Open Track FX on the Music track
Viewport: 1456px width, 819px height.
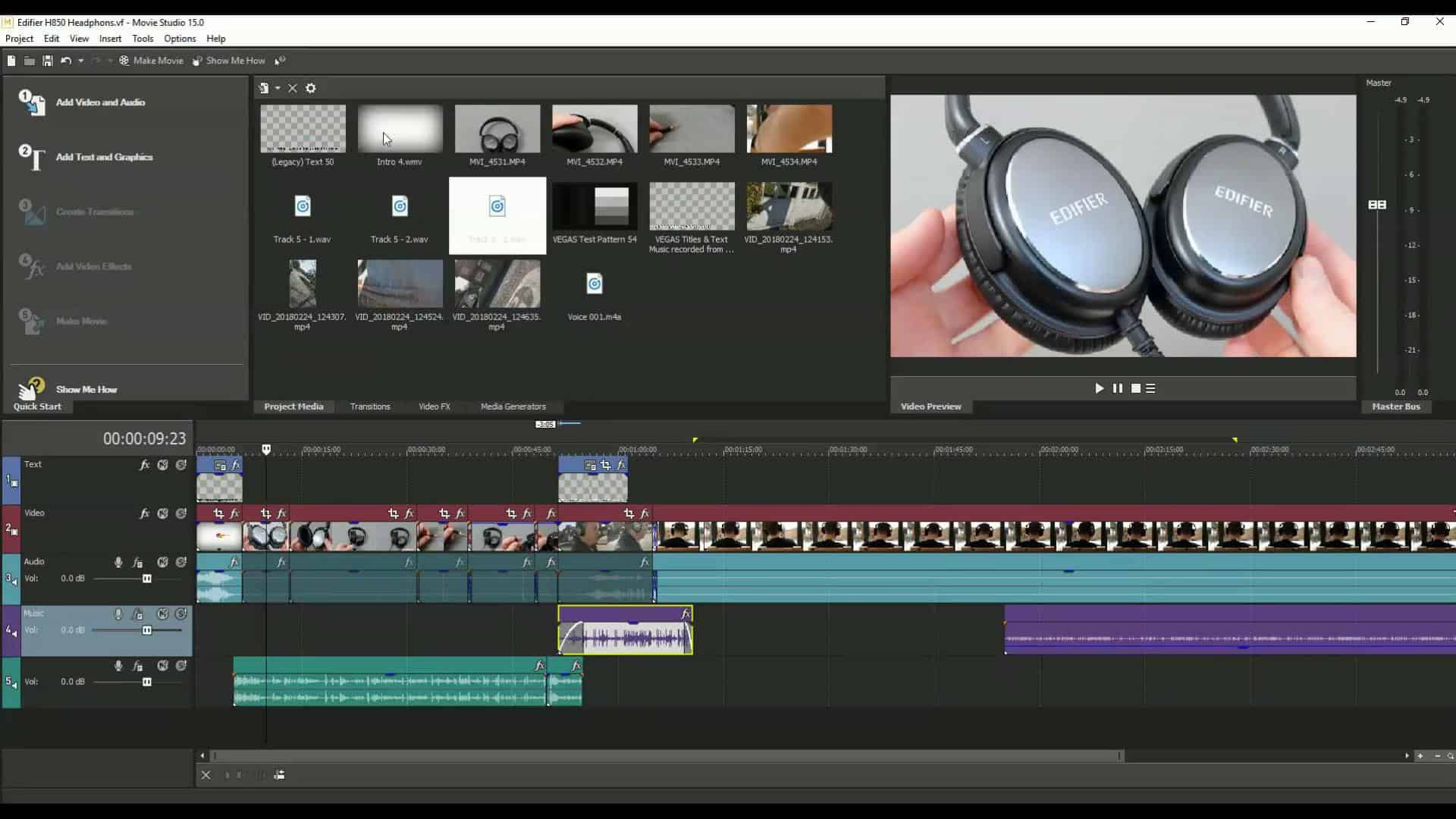tap(137, 614)
